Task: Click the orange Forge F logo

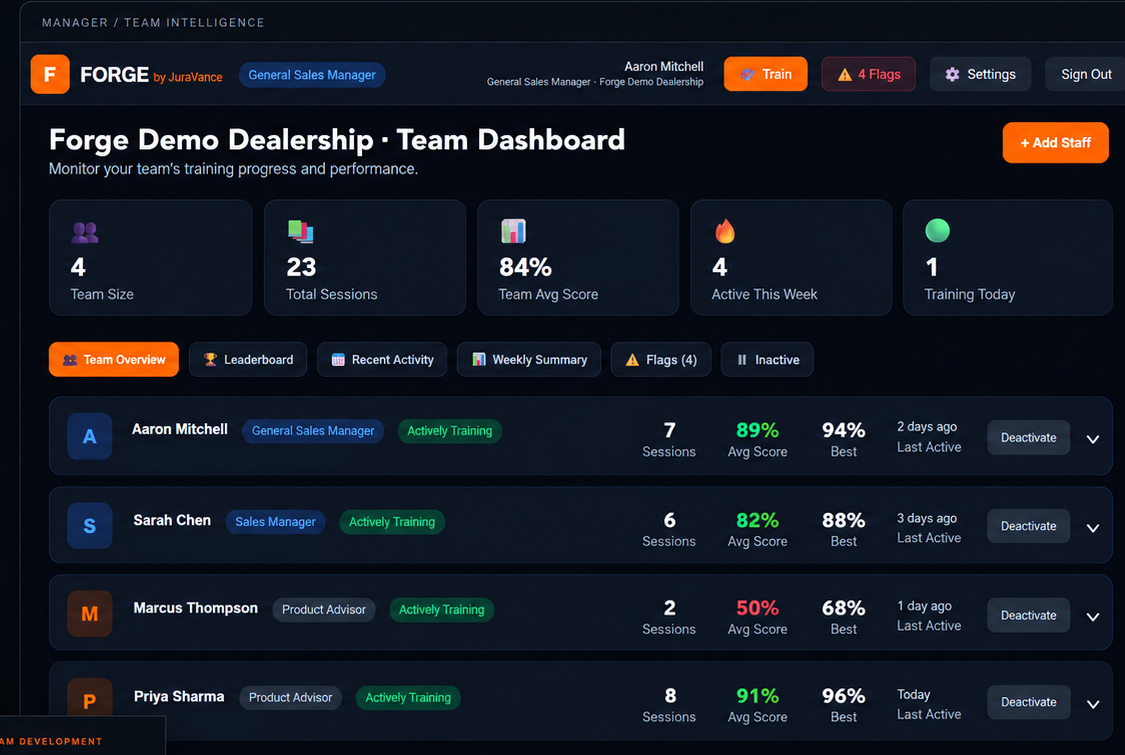Action: coord(50,74)
